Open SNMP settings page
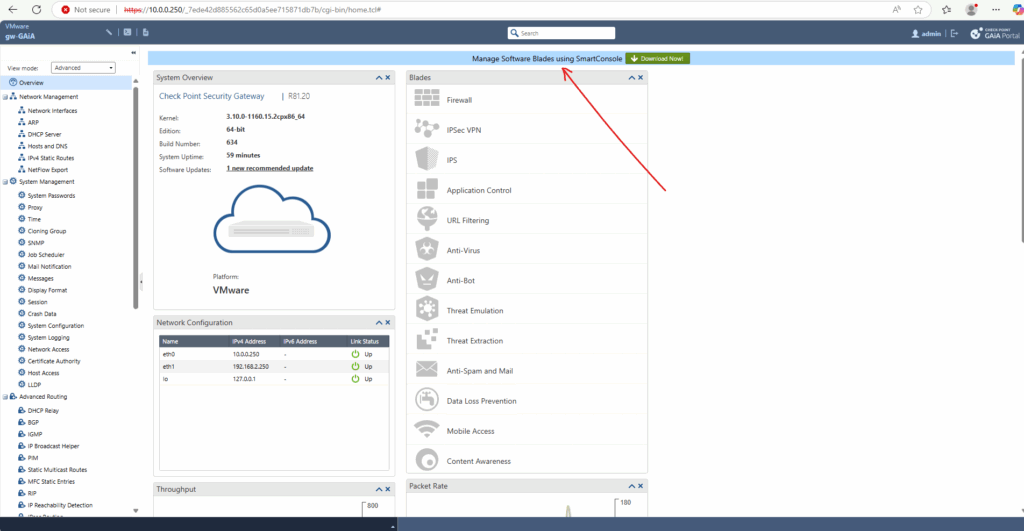1024x531 pixels. click(x=36, y=243)
